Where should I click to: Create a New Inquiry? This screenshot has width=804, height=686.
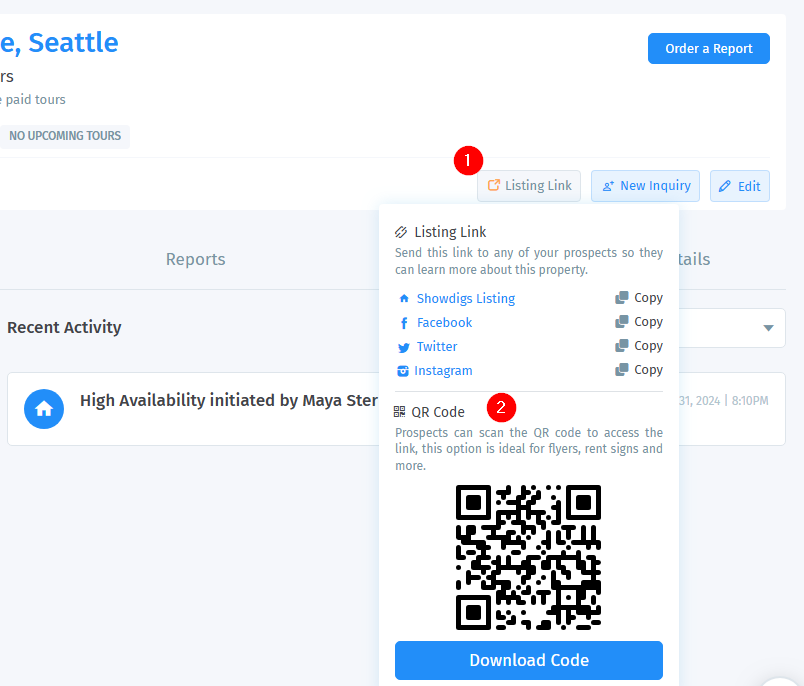(x=645, y=186)
